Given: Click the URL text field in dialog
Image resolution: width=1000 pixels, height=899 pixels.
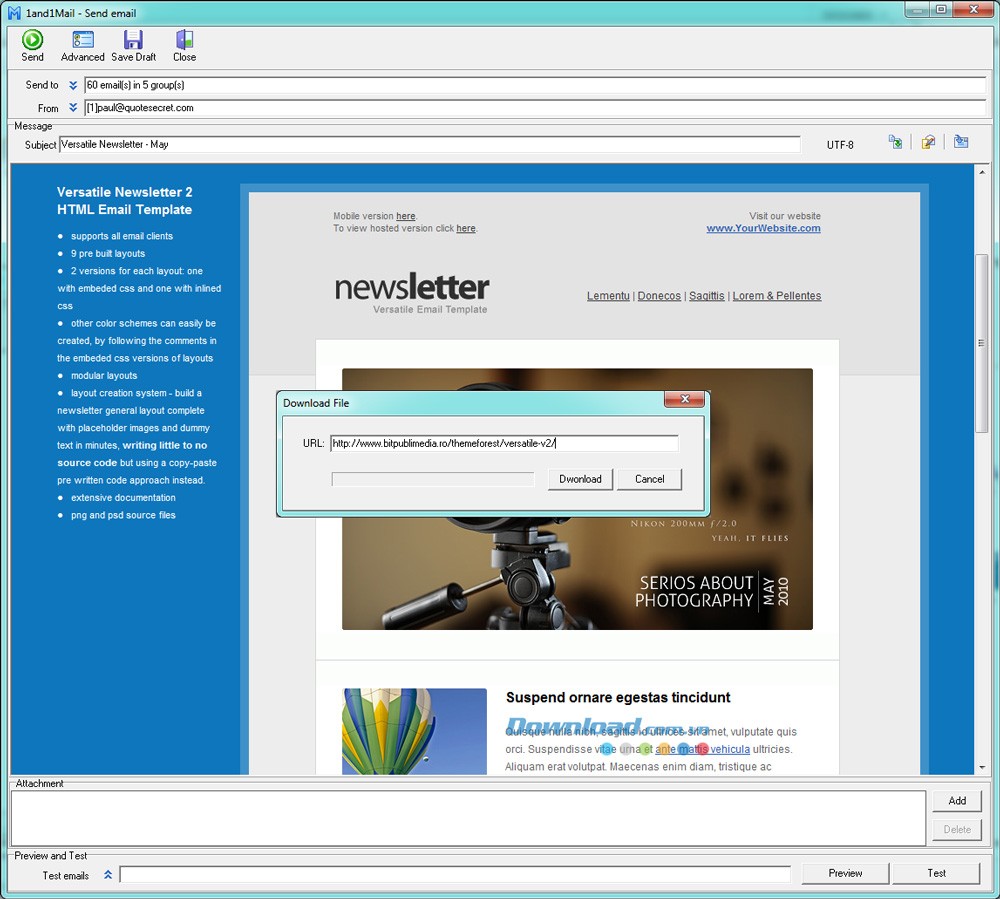Looking at the screenshot, I should click(x=504, y=443).
